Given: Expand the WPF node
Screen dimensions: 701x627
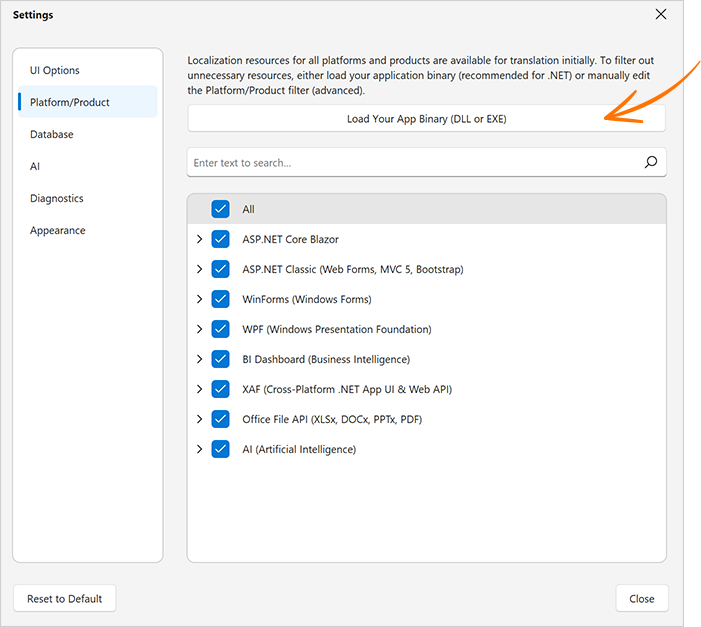Looking at the screenshot, I should point(199,329).
